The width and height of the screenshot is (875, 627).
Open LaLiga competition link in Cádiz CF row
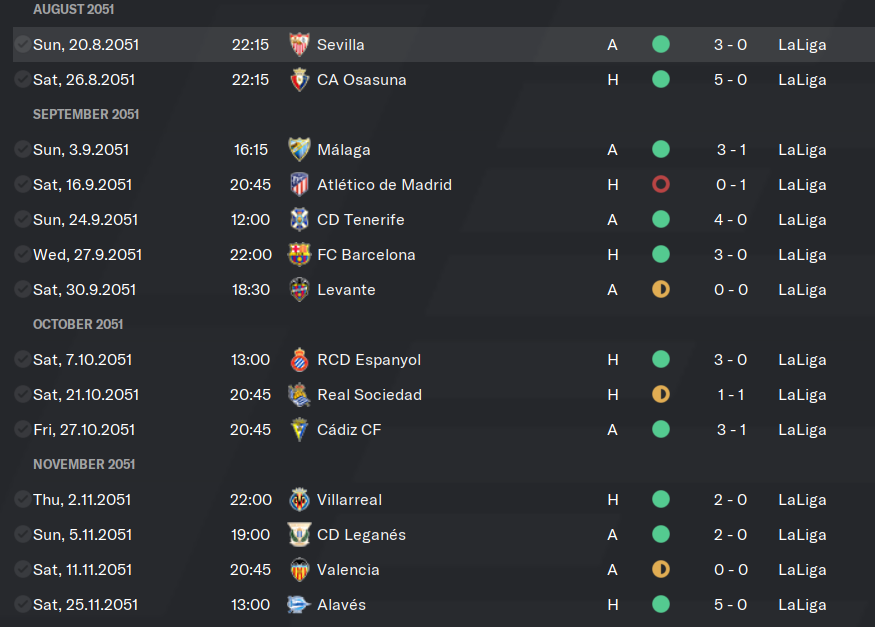802,430
